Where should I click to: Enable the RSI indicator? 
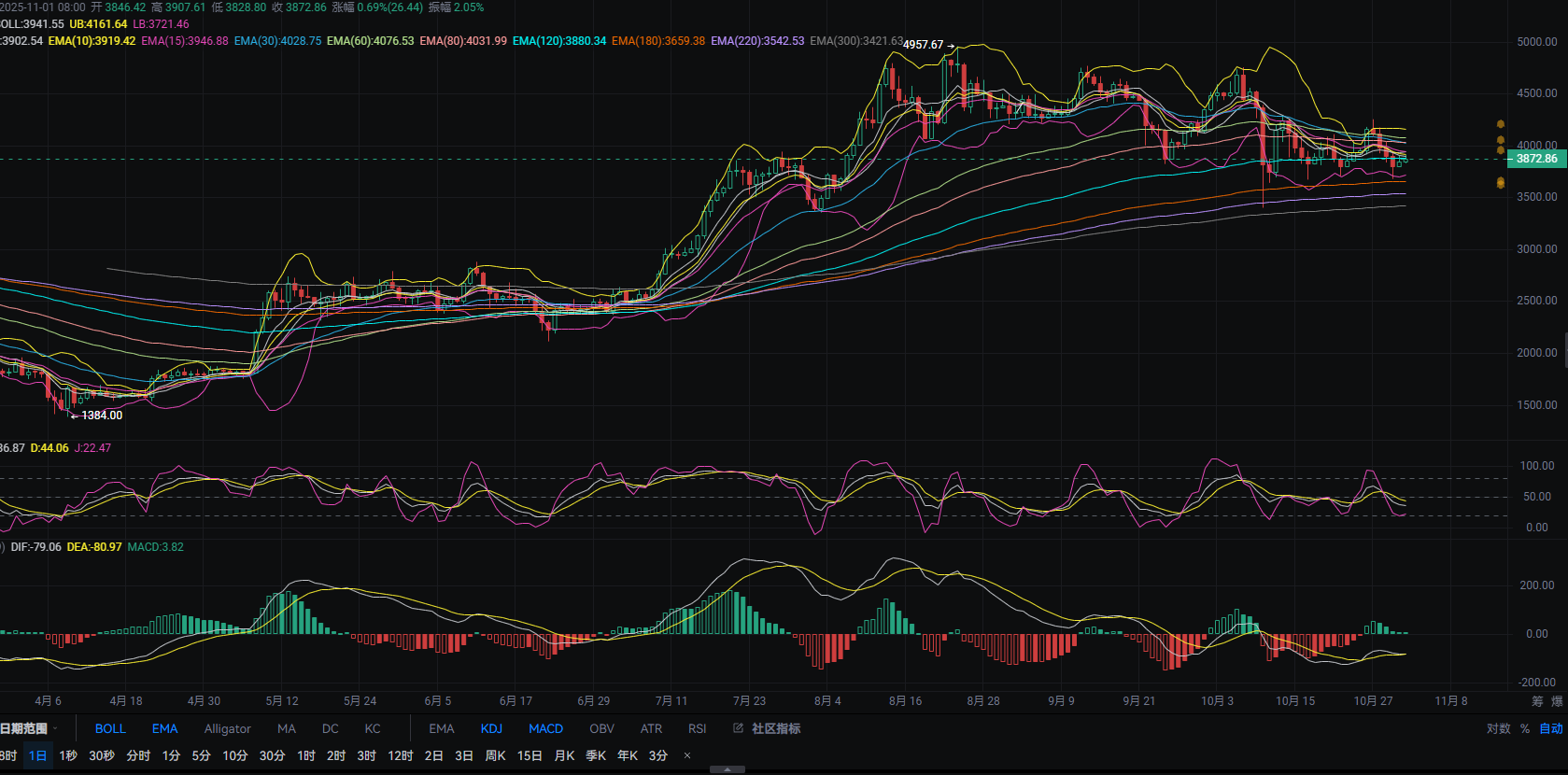[x=697, y=728]
